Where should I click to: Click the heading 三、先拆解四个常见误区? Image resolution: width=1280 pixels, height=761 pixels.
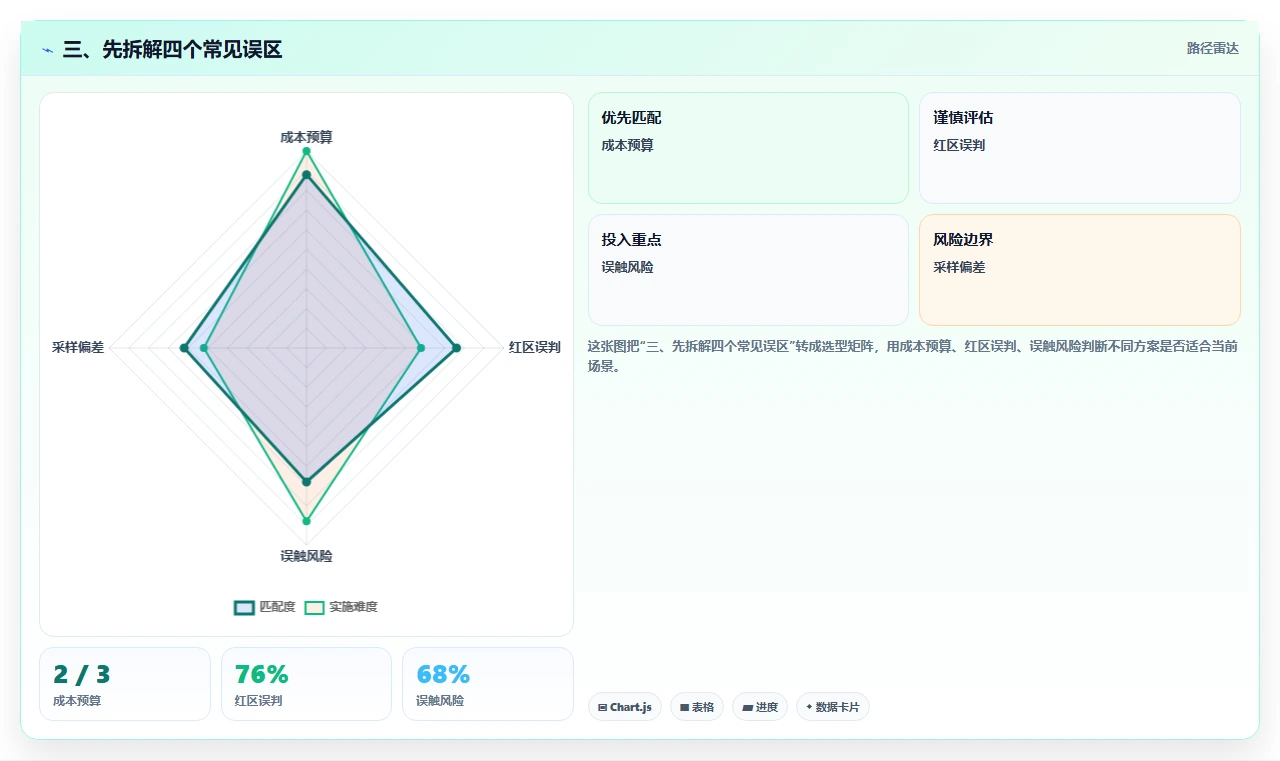172,50
